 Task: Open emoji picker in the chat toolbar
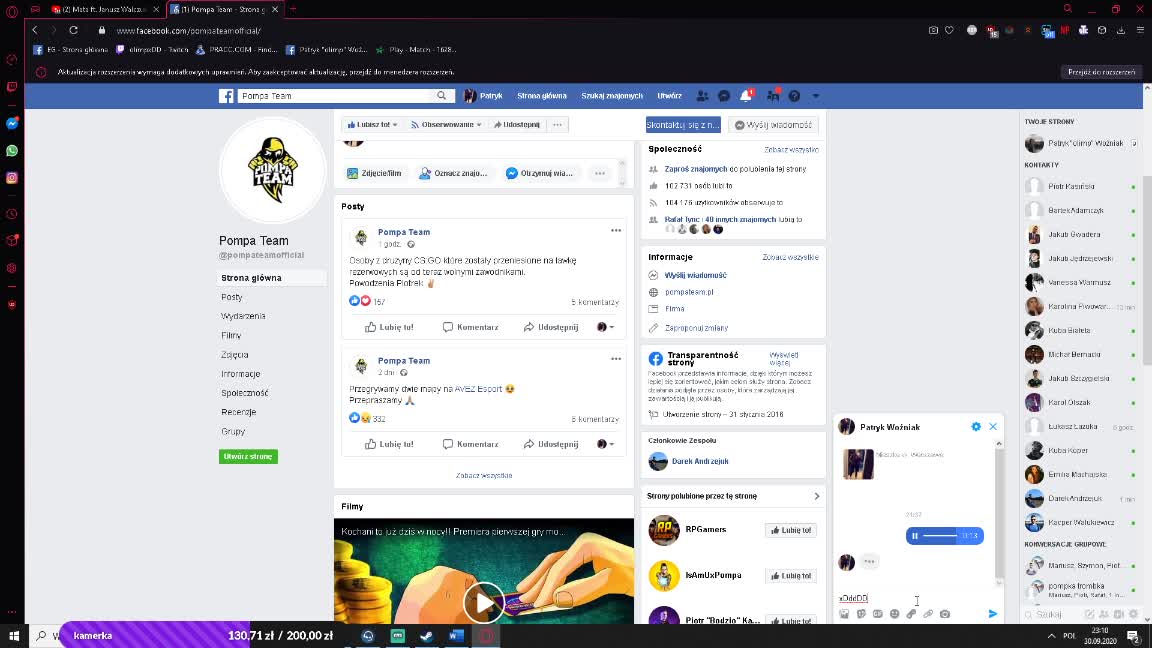pyautogui.click(x=894, y=613)
